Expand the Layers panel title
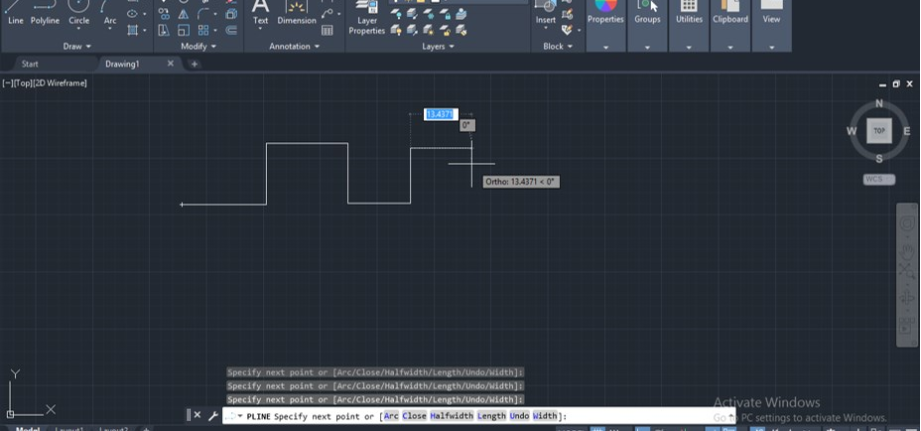This screenshot has width=921, height=431. 438,46
